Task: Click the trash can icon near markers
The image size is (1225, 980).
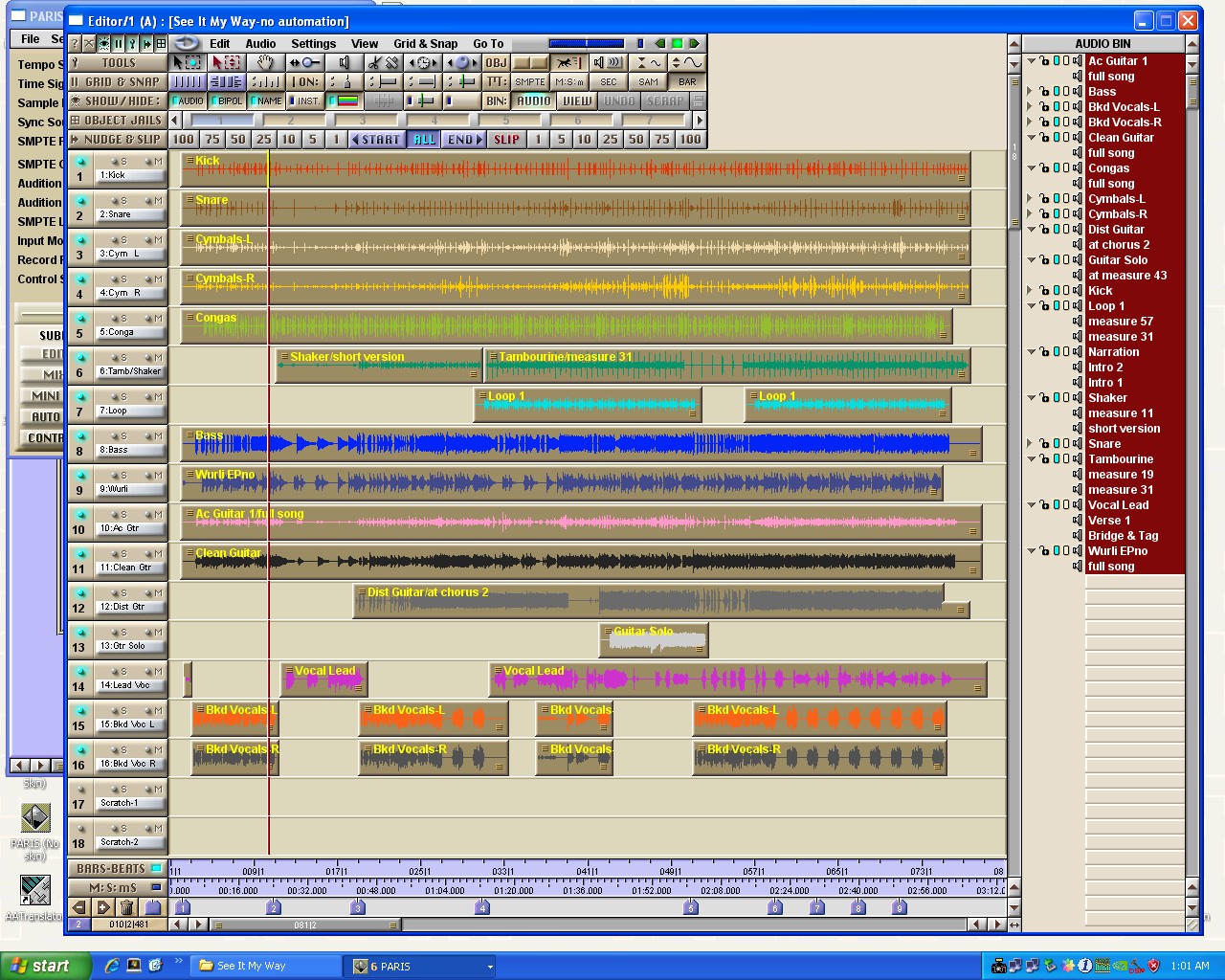Action: 126,907
